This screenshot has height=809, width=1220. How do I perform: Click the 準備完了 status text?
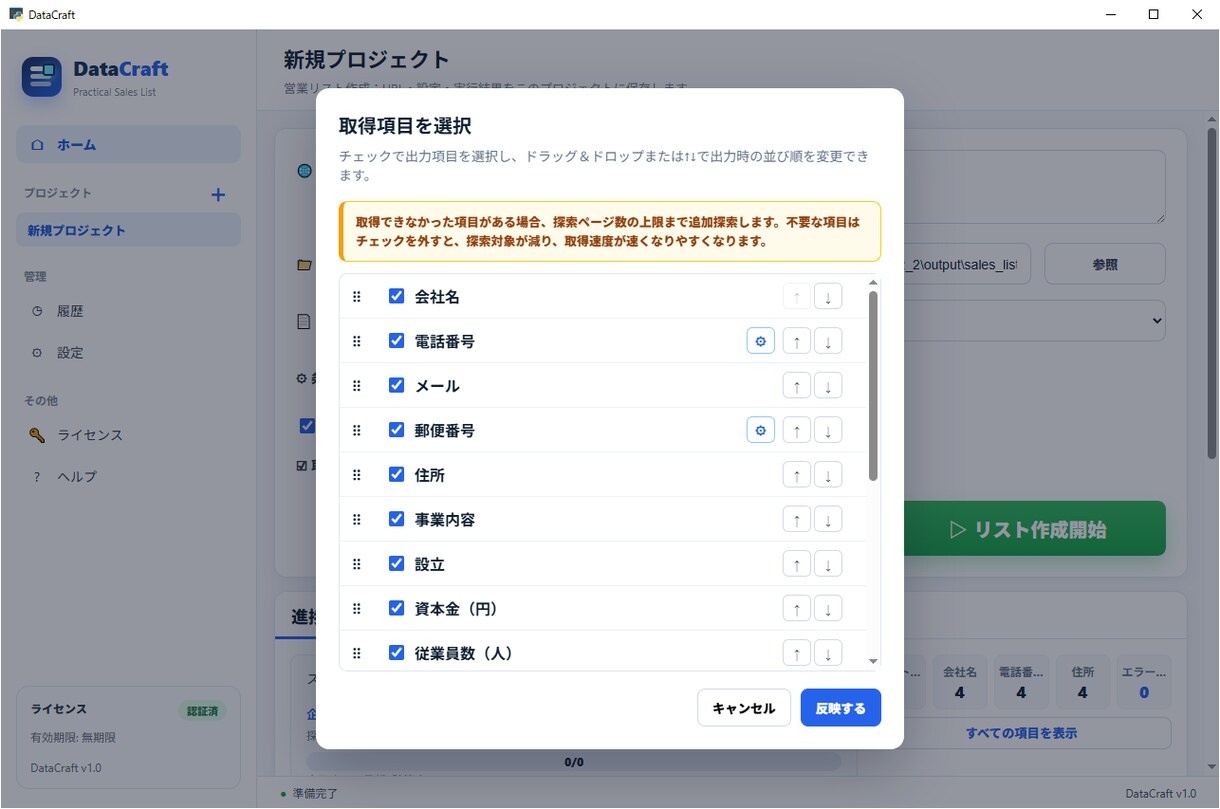(x=315, y=794)
